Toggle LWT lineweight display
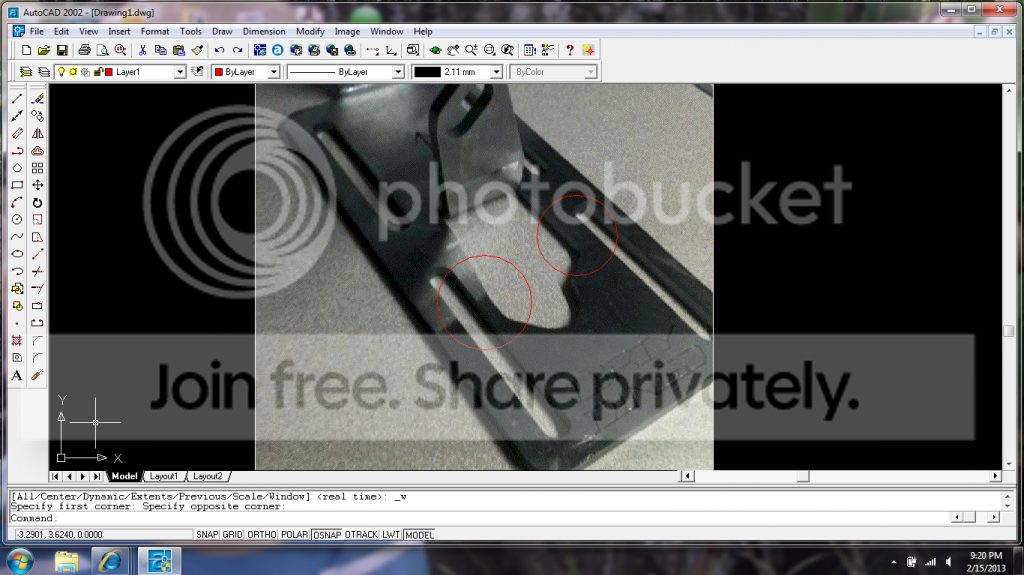The height and width of the screenshot is (575, 1024). 391,534
